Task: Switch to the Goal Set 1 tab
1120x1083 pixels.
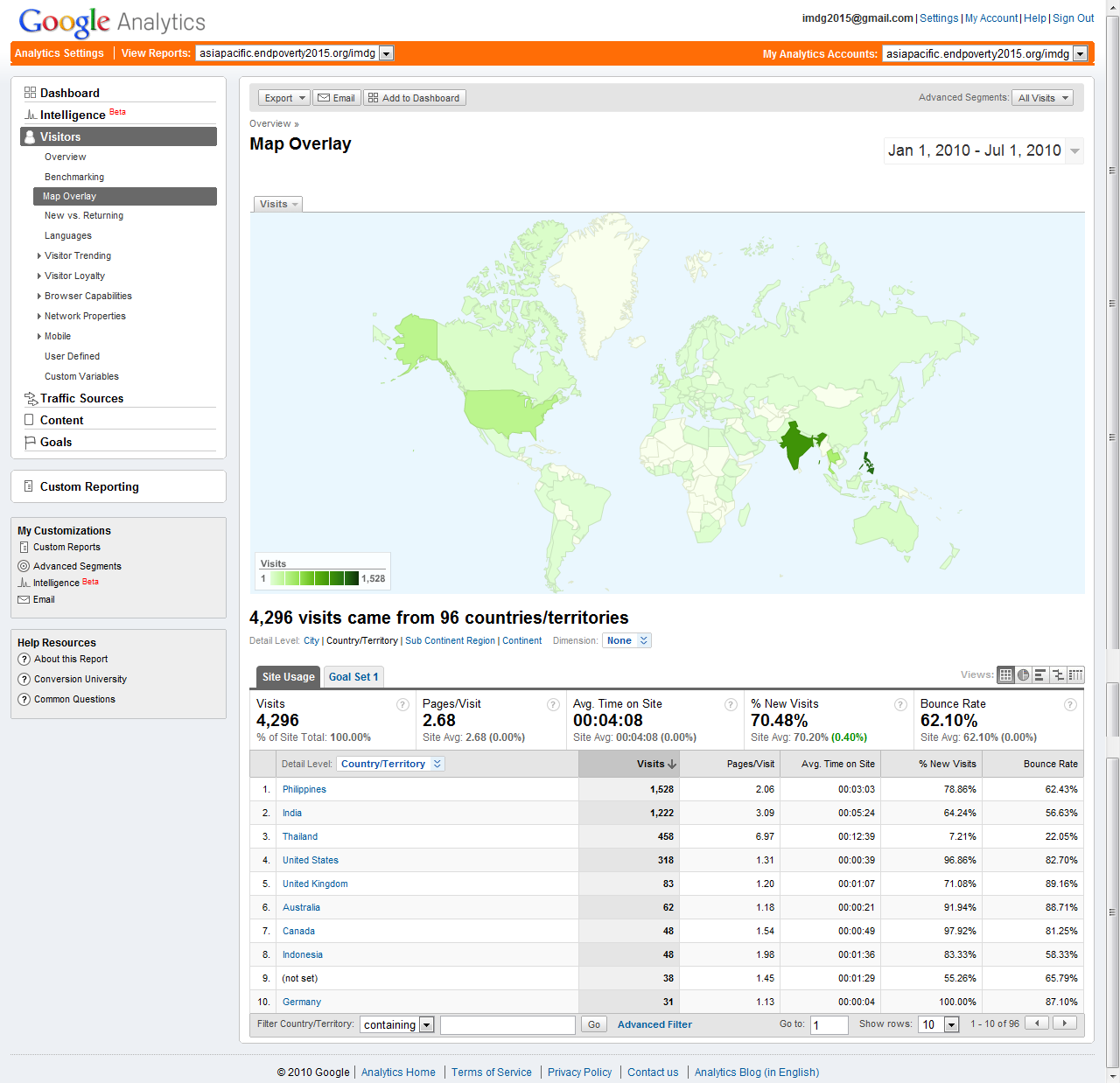Action: (353, 676)
